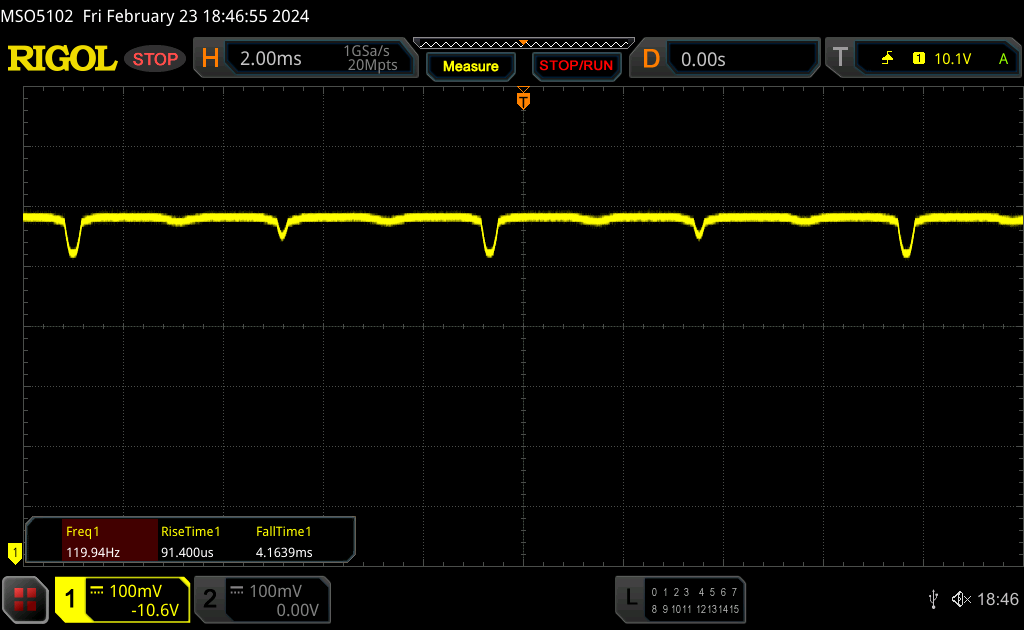Click the RIGOL logo
This screenshot has width=1024, height=630.
coord(62,59)
